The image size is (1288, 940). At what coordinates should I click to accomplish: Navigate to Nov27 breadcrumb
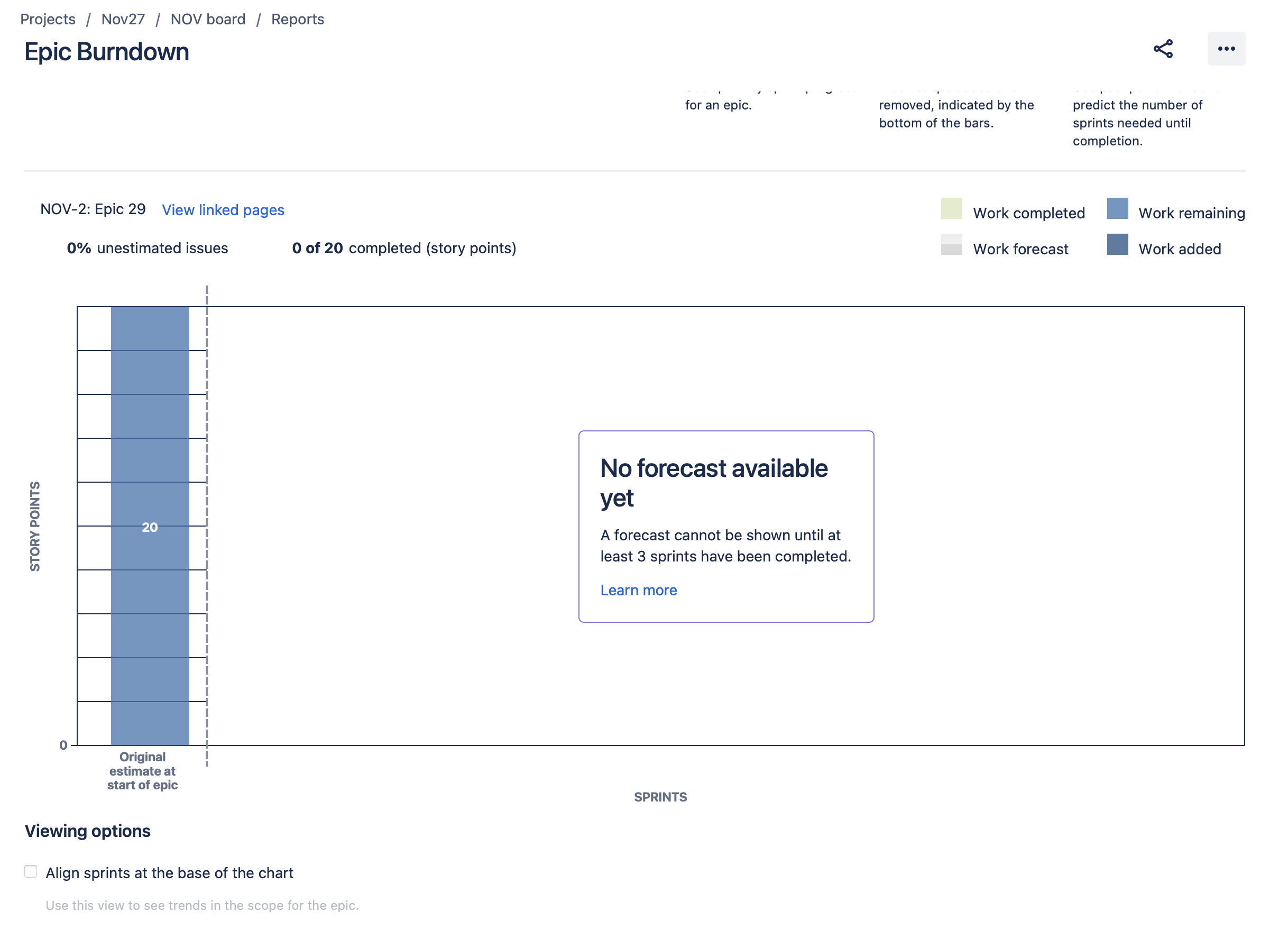coord(123,20)
